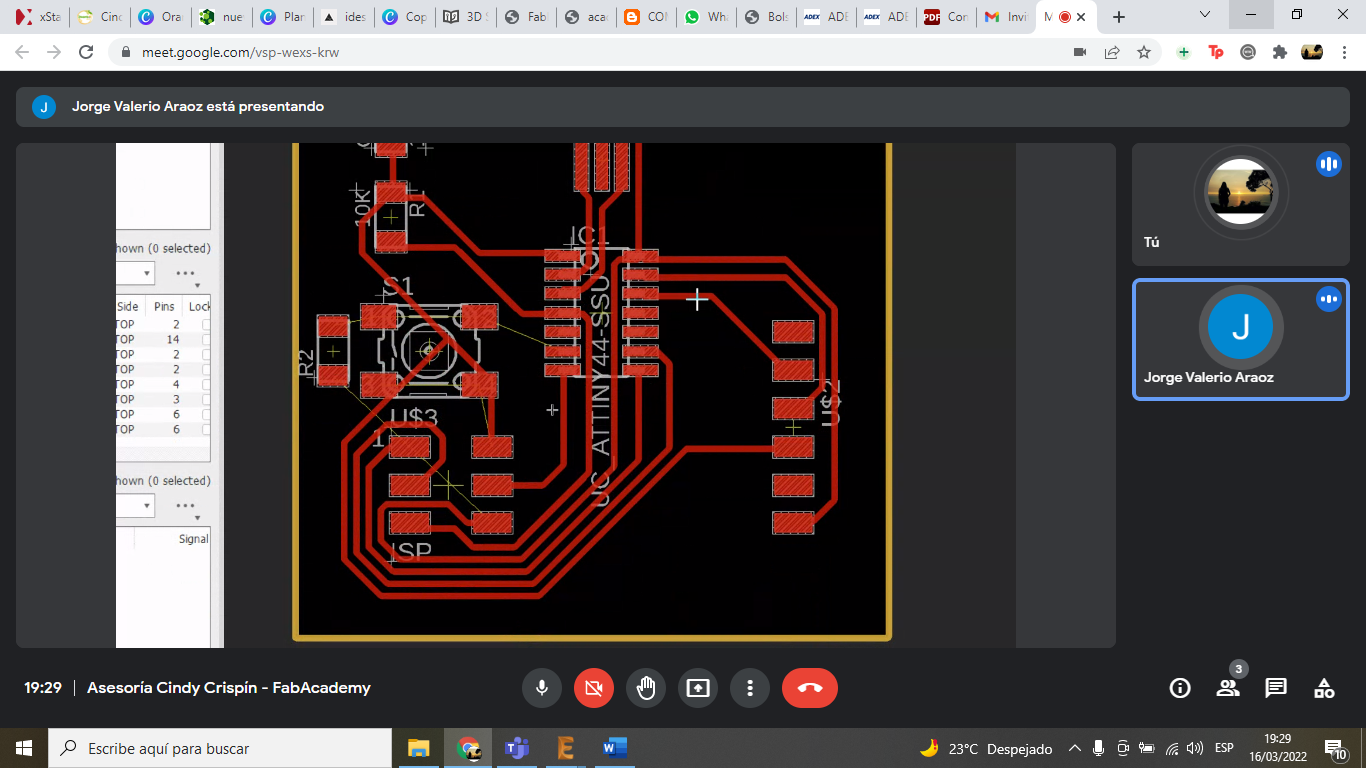This screenshot has width=1366, height=768.
Task: Mute the microphone in the call
Action: point(542,688)
